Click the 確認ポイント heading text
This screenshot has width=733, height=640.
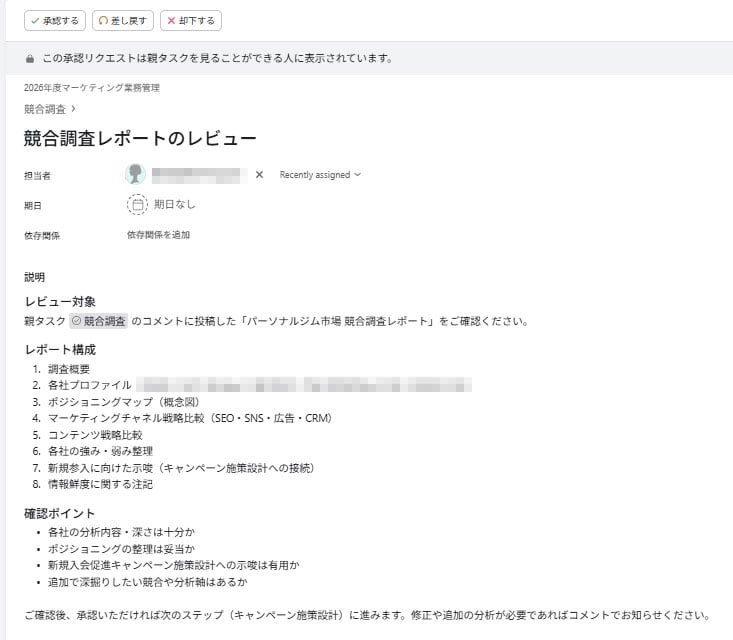[60, 513]
